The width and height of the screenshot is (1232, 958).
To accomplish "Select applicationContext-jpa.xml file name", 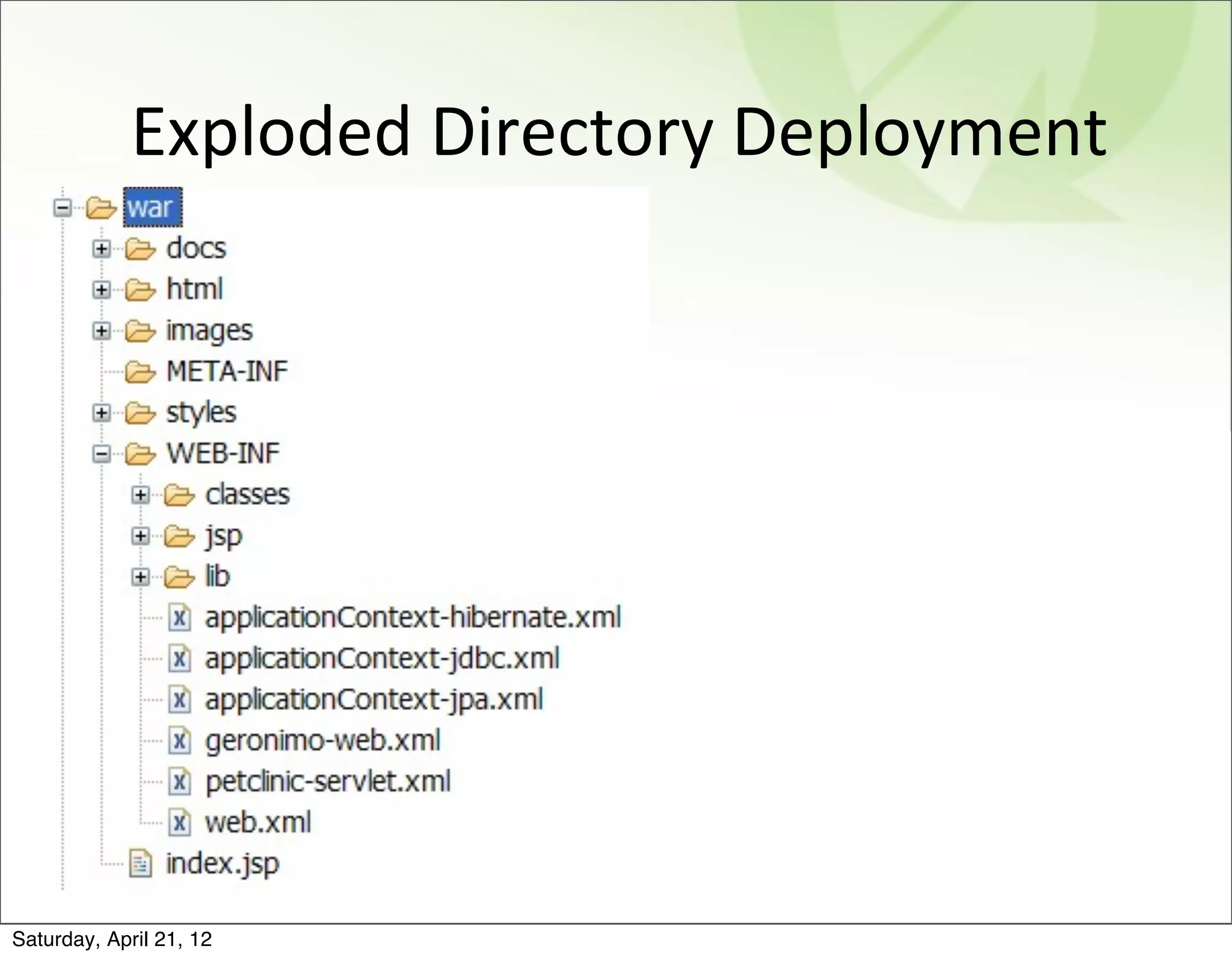I will click(374, 700).
